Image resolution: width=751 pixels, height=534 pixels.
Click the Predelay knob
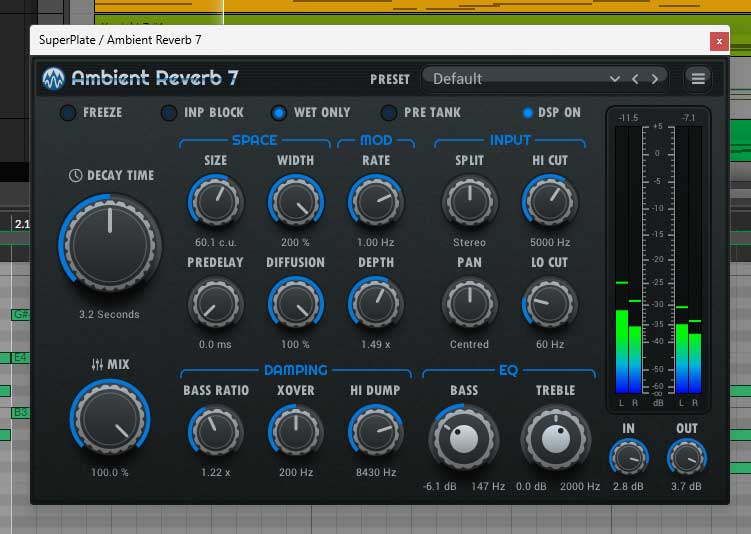click(x=216, y=303)
